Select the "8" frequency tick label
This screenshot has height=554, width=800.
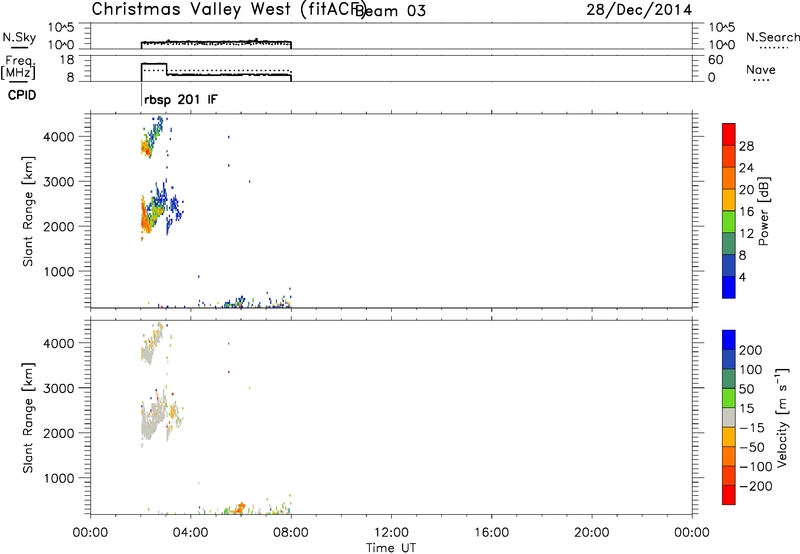70,77
